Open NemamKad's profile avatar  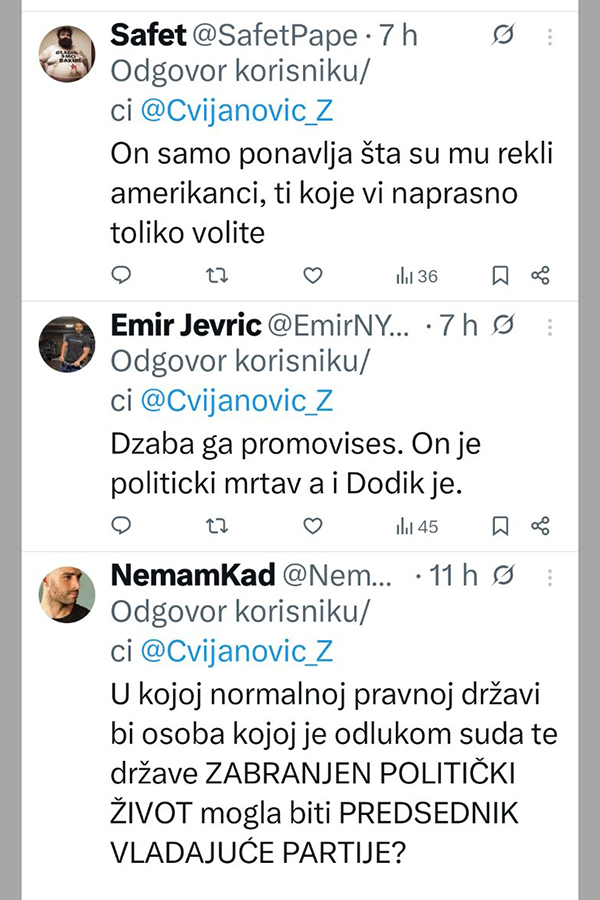[67, 593]
